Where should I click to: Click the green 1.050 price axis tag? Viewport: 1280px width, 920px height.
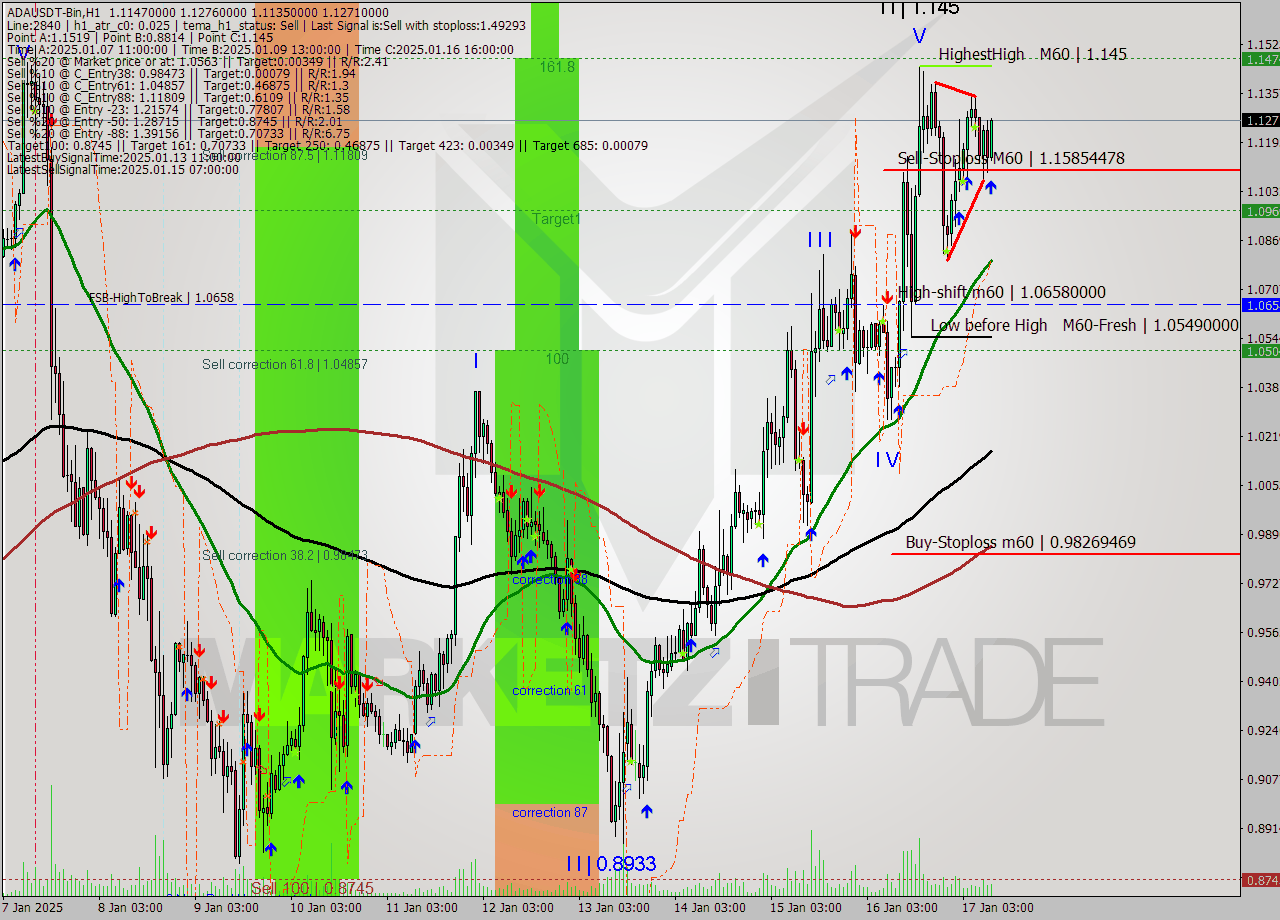(x=1260, y=350)
